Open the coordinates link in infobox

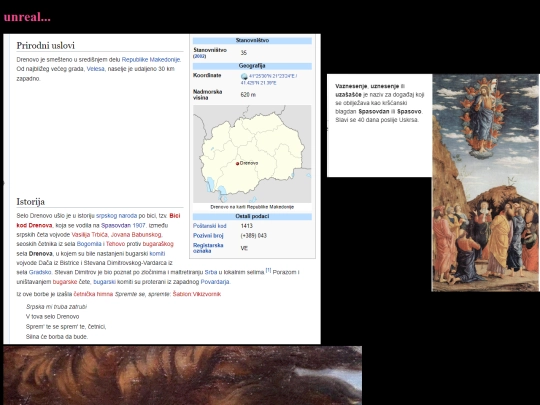[x=269, y=79]
